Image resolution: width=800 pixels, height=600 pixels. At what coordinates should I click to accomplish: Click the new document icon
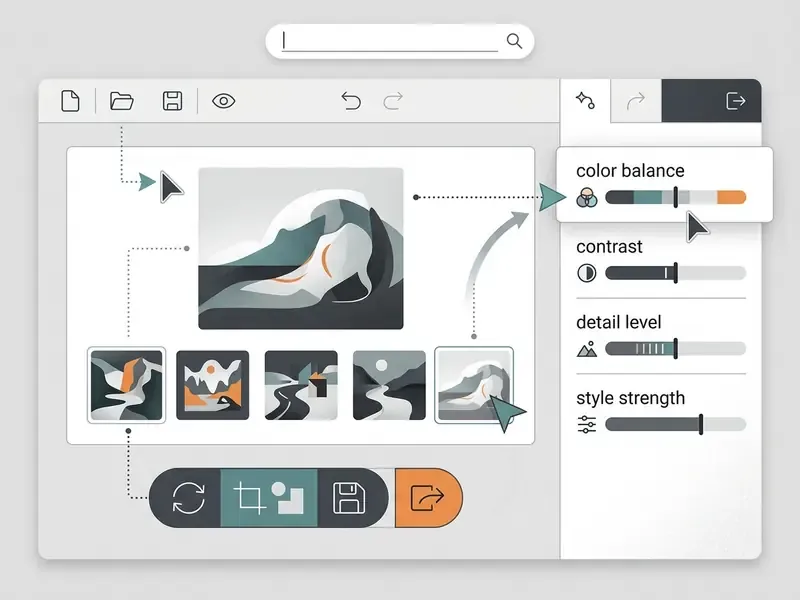point(70,101)
